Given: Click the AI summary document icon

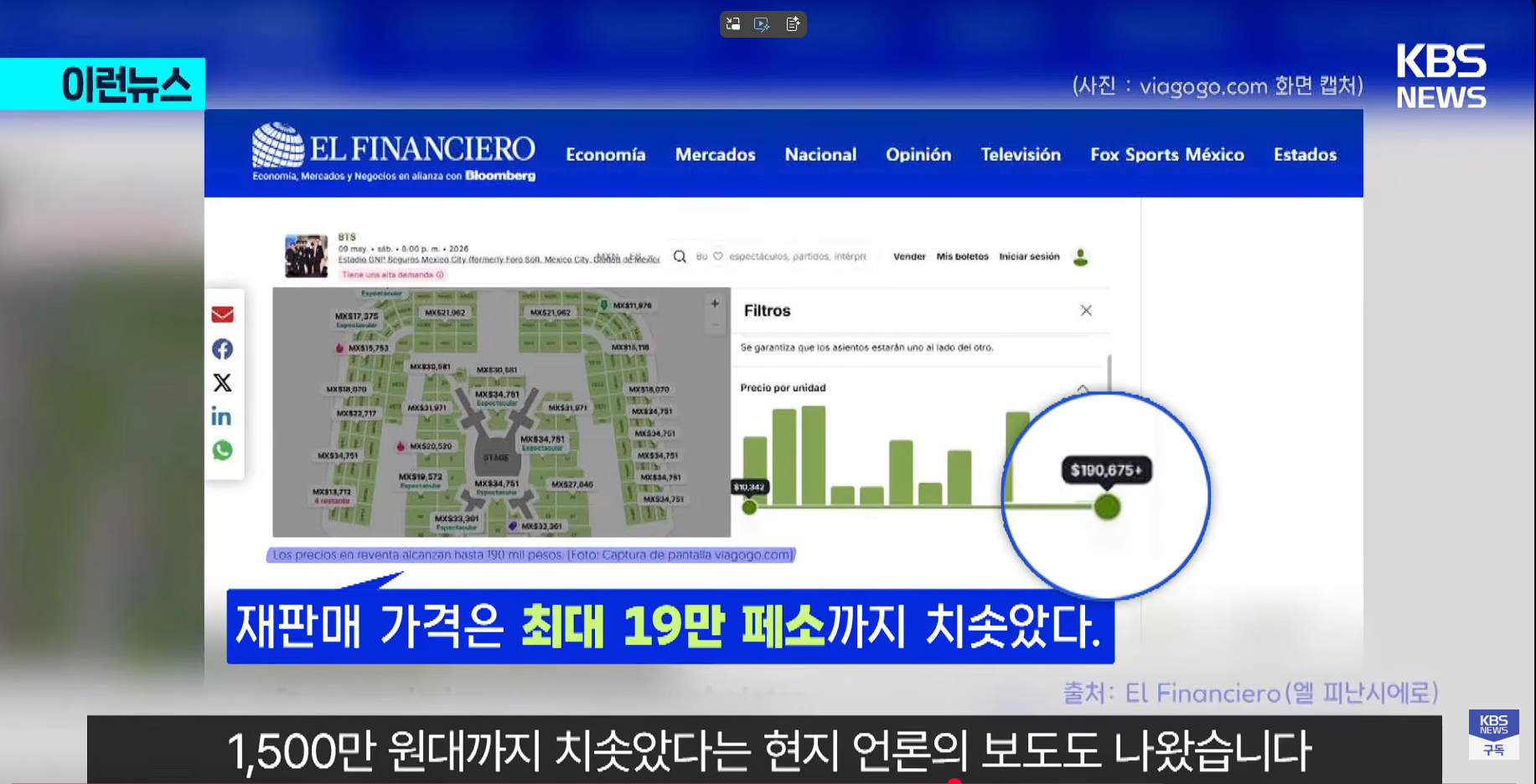Looking at the screenshot, I should point(792,24).
